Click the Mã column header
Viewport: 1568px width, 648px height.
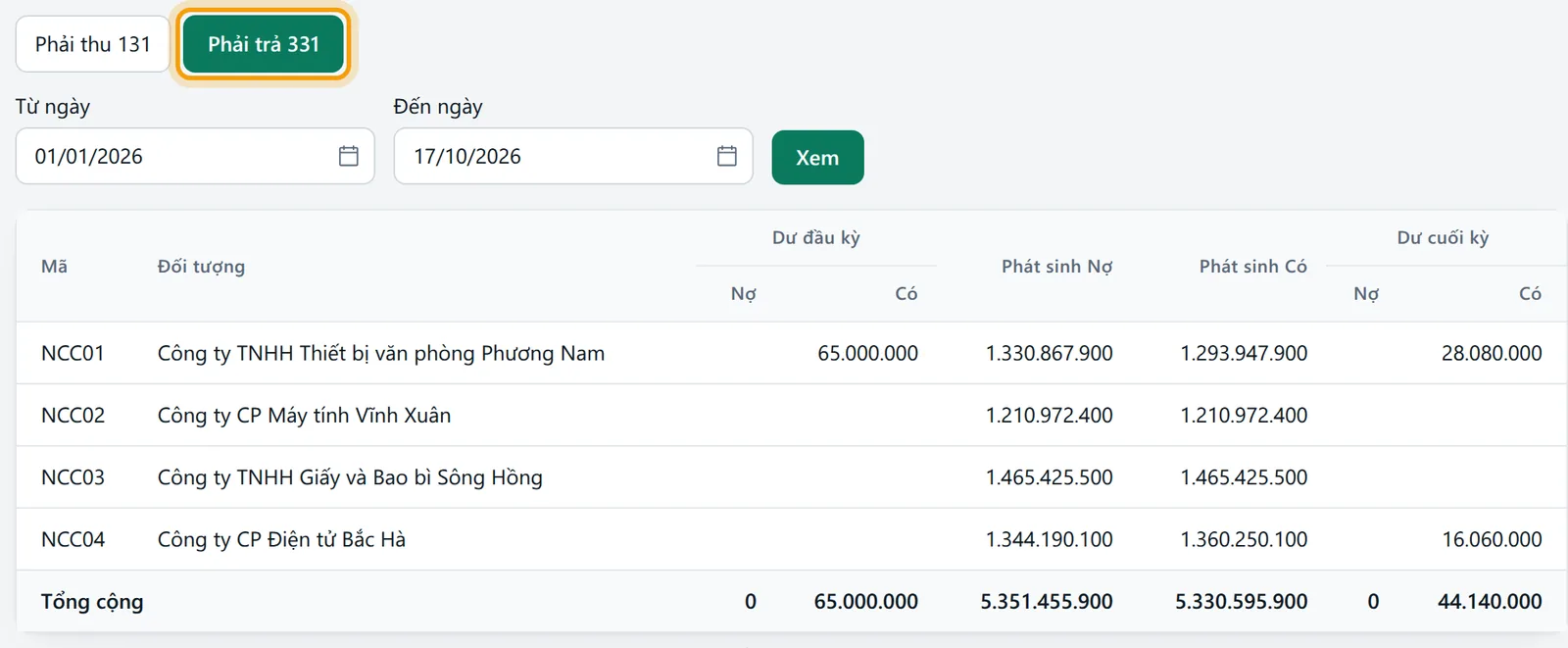pyautogui.click(x=55, y=267)
